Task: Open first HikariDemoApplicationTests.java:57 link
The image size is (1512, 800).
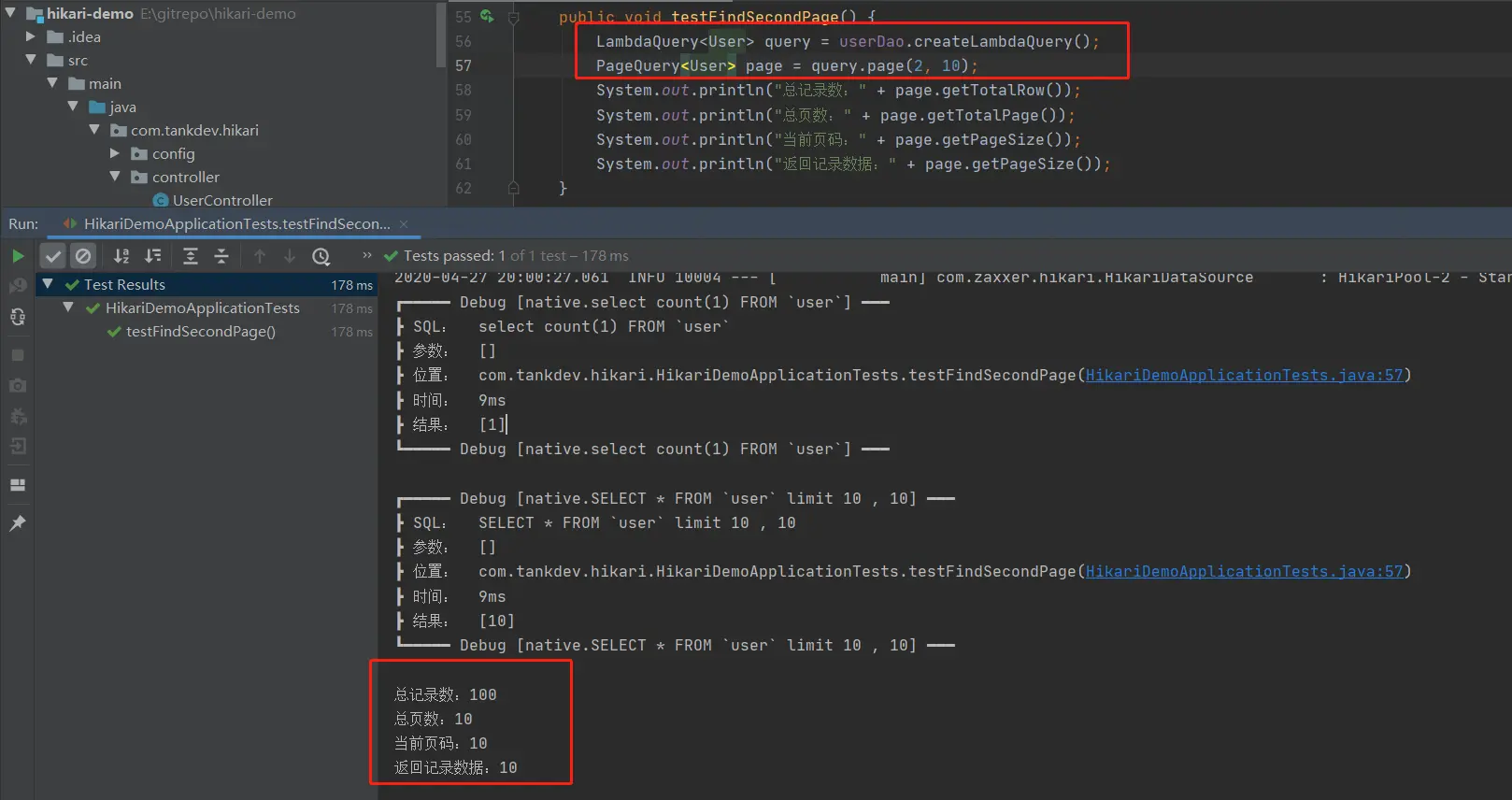Action: [1244, 375]
